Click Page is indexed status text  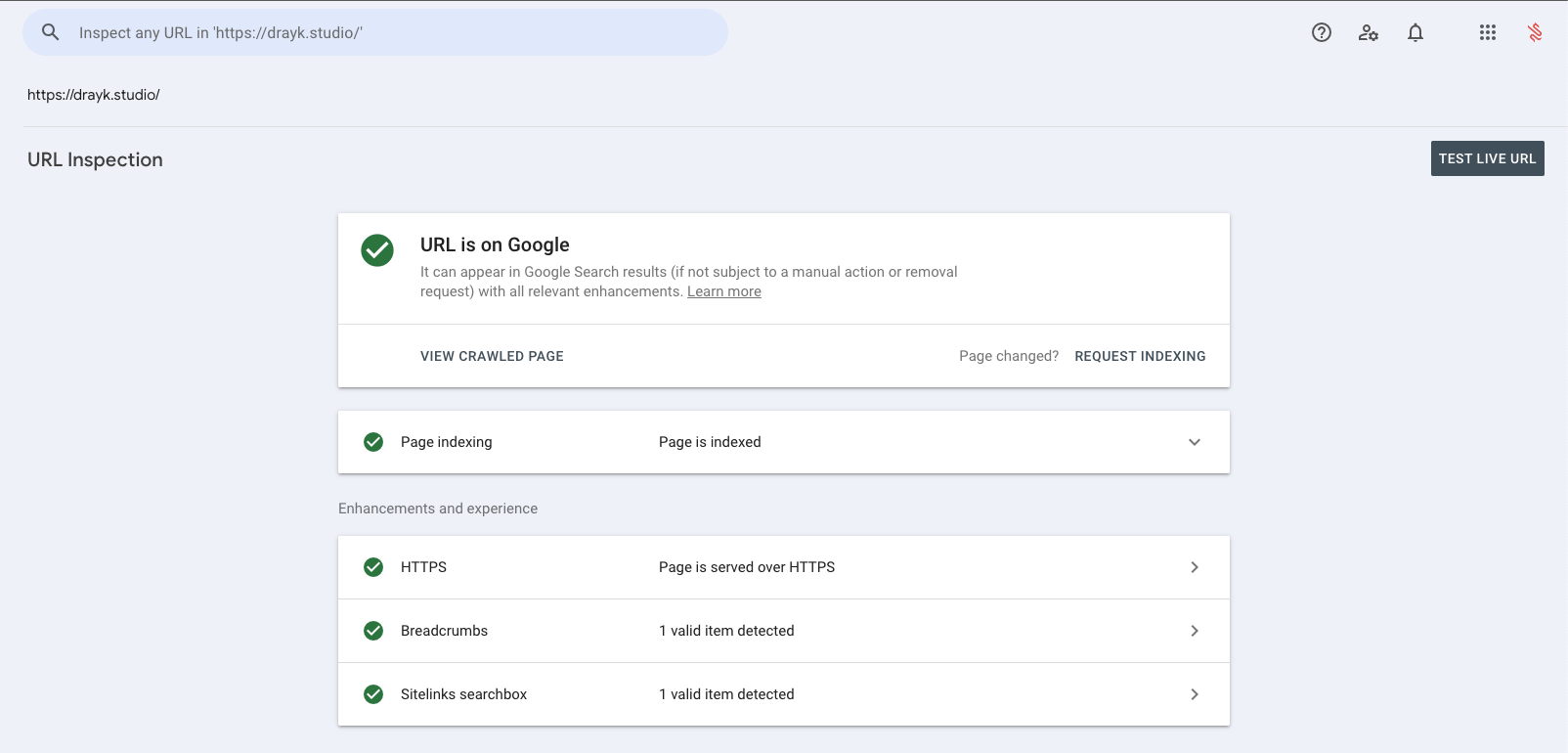(710, 442)
